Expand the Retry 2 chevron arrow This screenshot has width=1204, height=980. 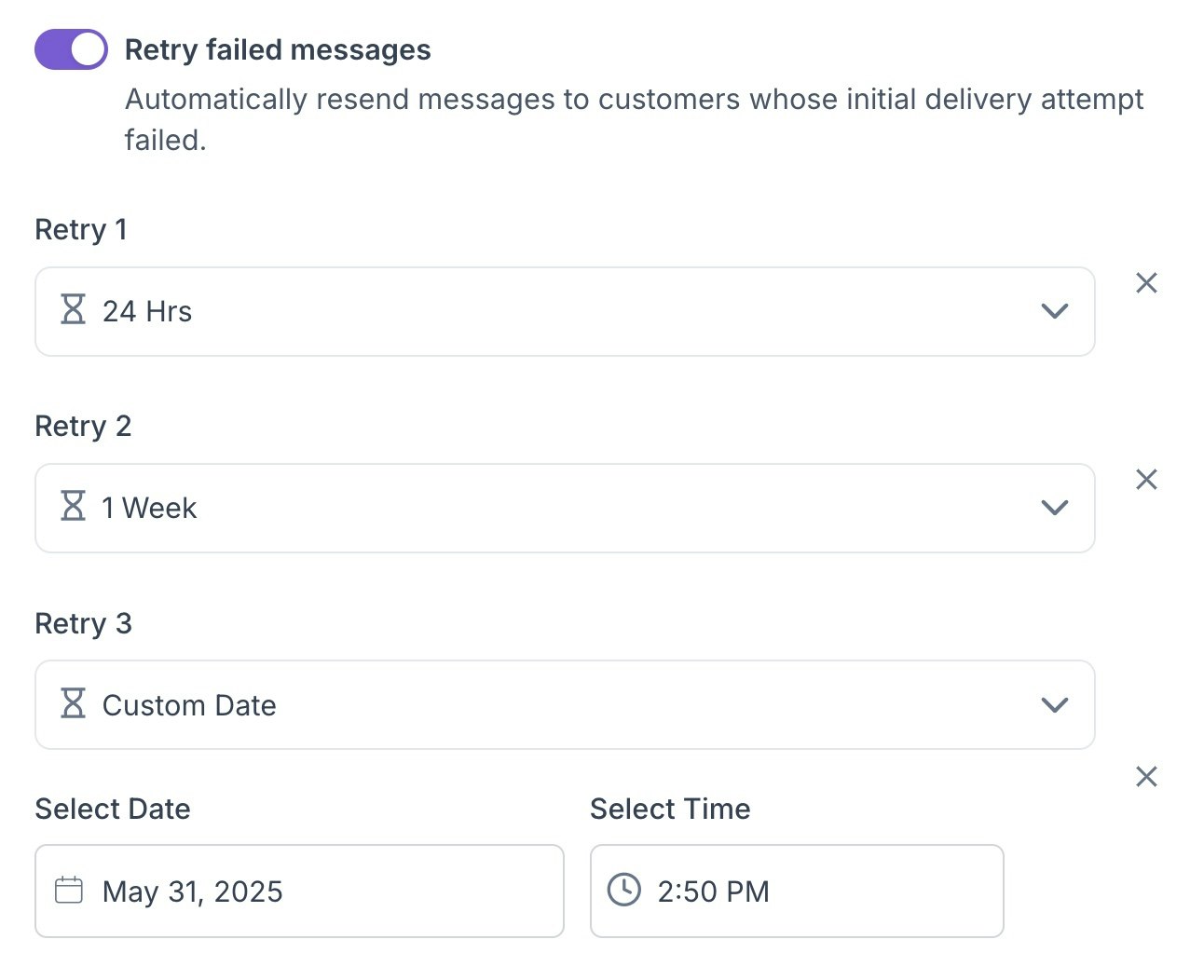1054,508
